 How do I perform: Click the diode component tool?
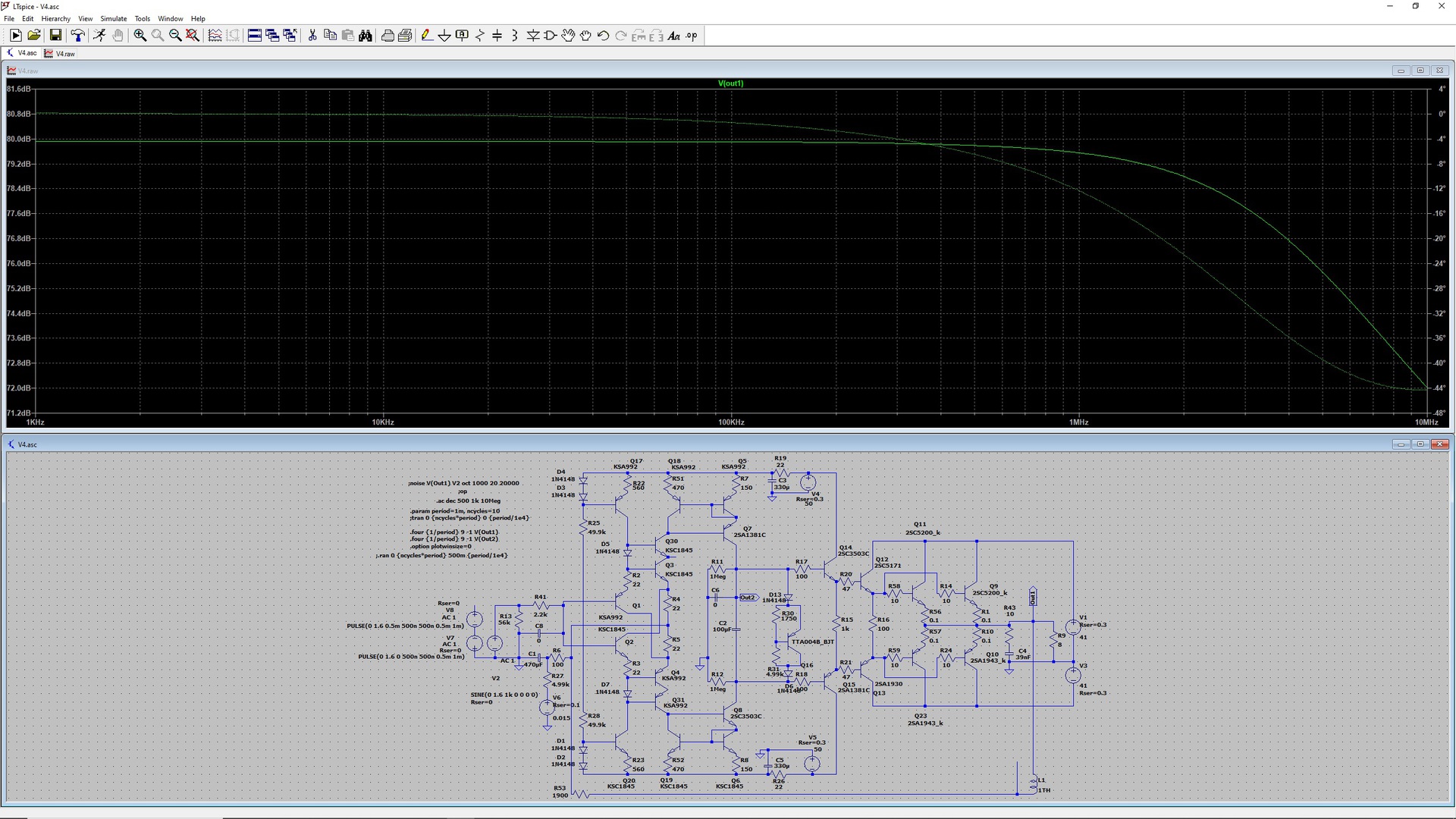[533, 36]
